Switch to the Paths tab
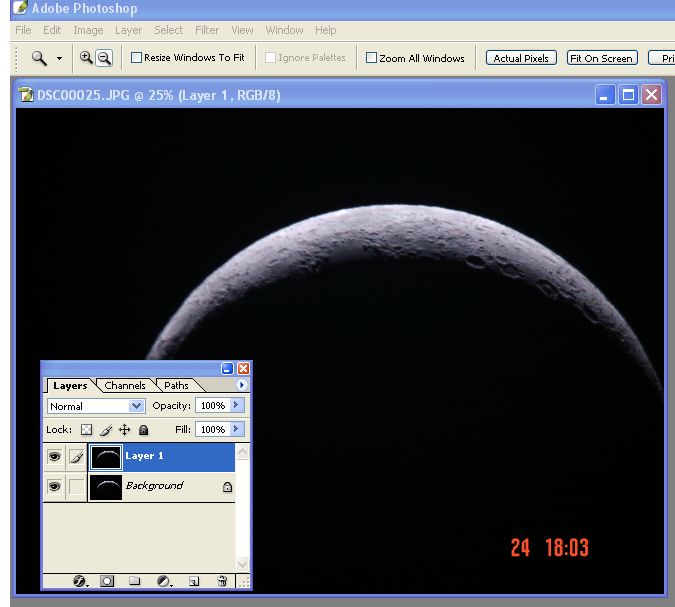Viewport: 675px width, 607px height. [176, 385]
